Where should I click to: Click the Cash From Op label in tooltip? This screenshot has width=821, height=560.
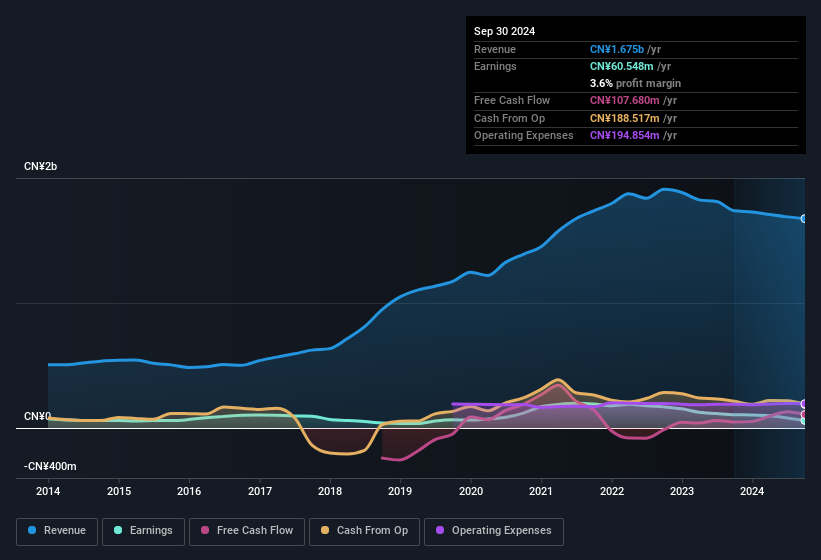click(509, 118)
